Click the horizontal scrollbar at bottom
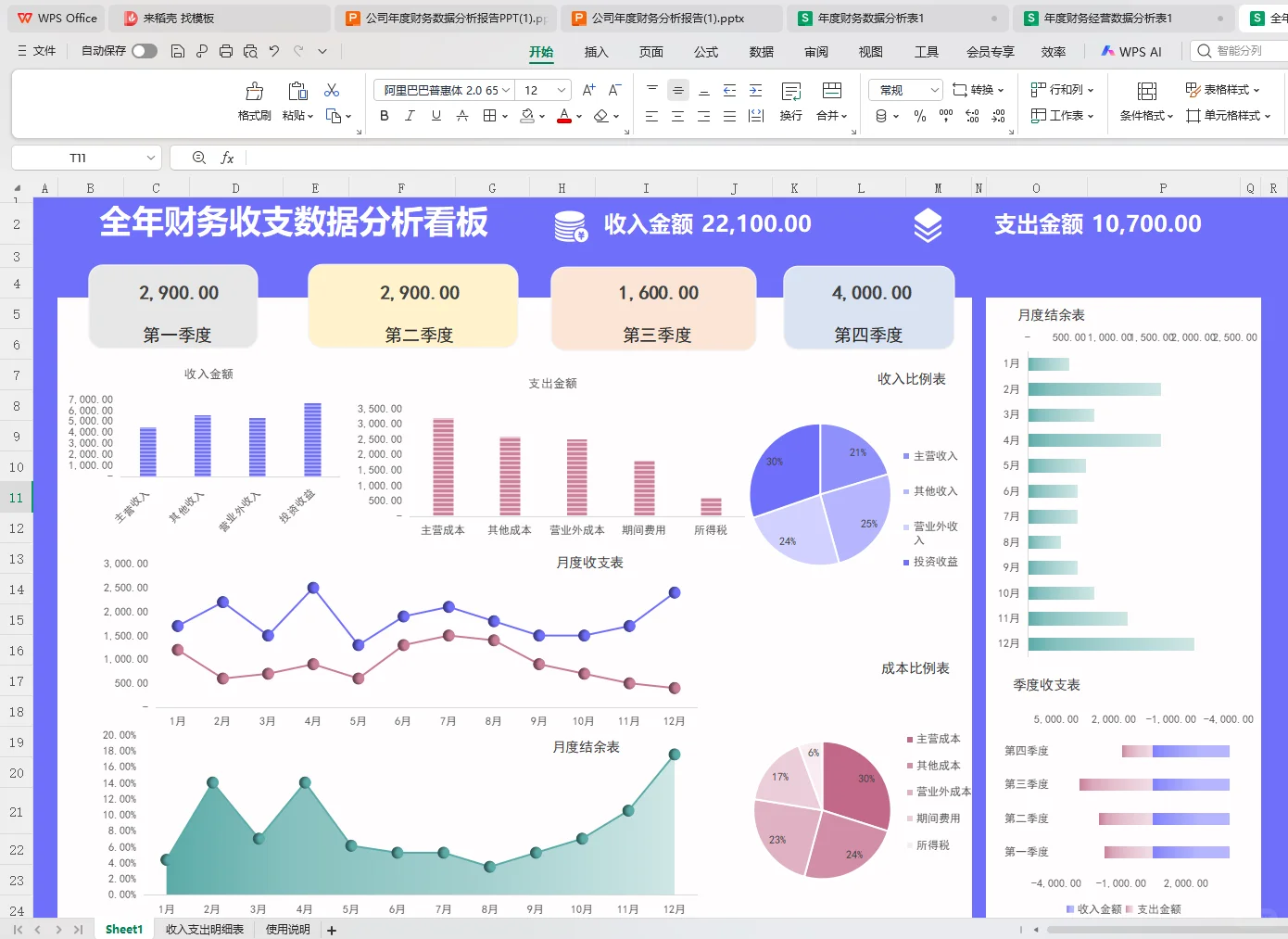This screenshot has height=939, width=1288. 1166,929
